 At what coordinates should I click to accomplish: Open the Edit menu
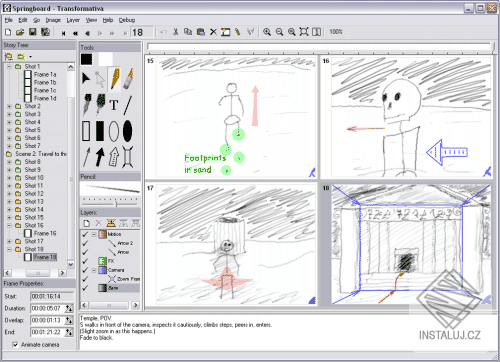point(23,20)
